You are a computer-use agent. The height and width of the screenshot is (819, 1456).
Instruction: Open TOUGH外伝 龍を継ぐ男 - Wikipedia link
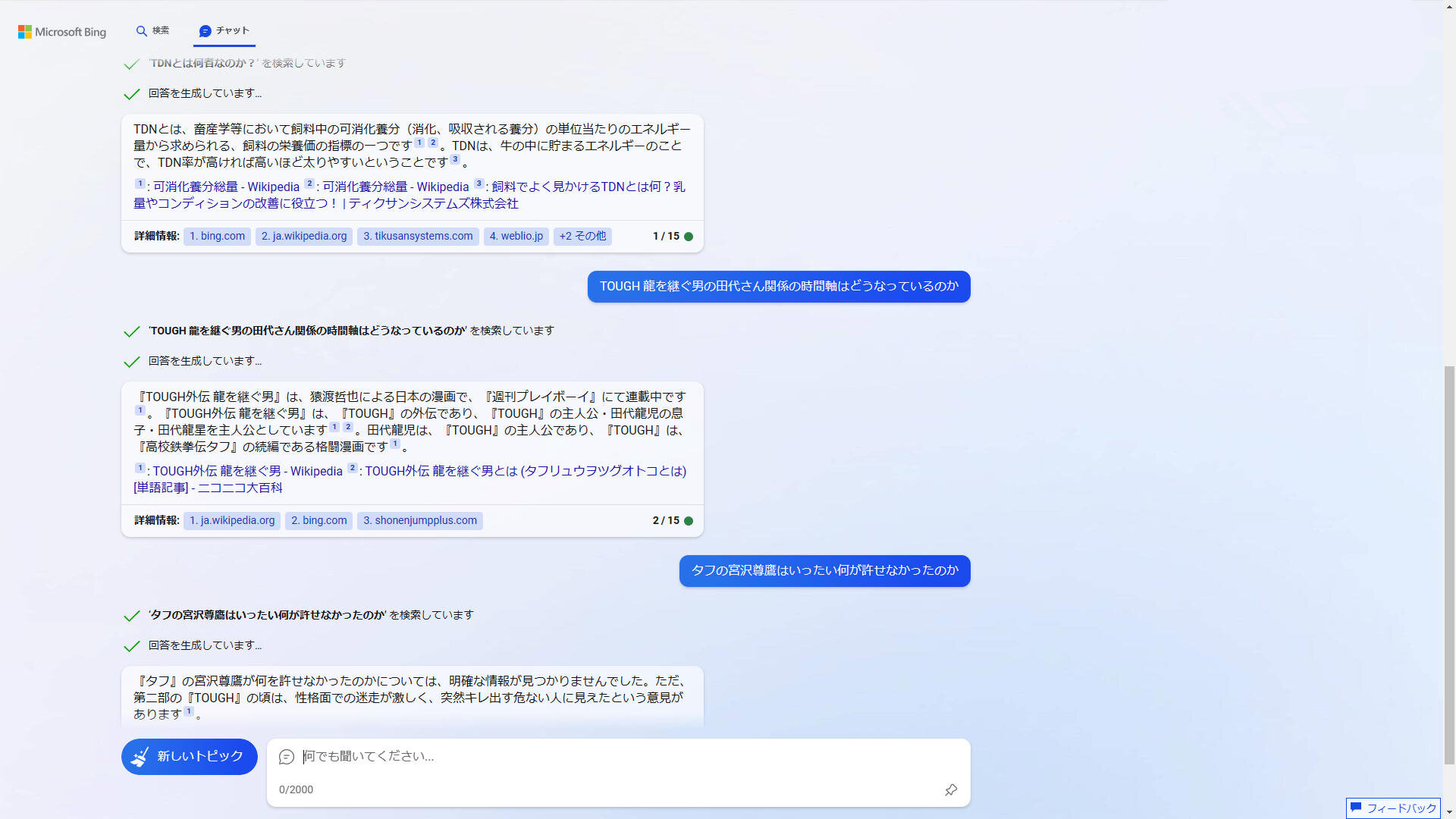(247, 472)
